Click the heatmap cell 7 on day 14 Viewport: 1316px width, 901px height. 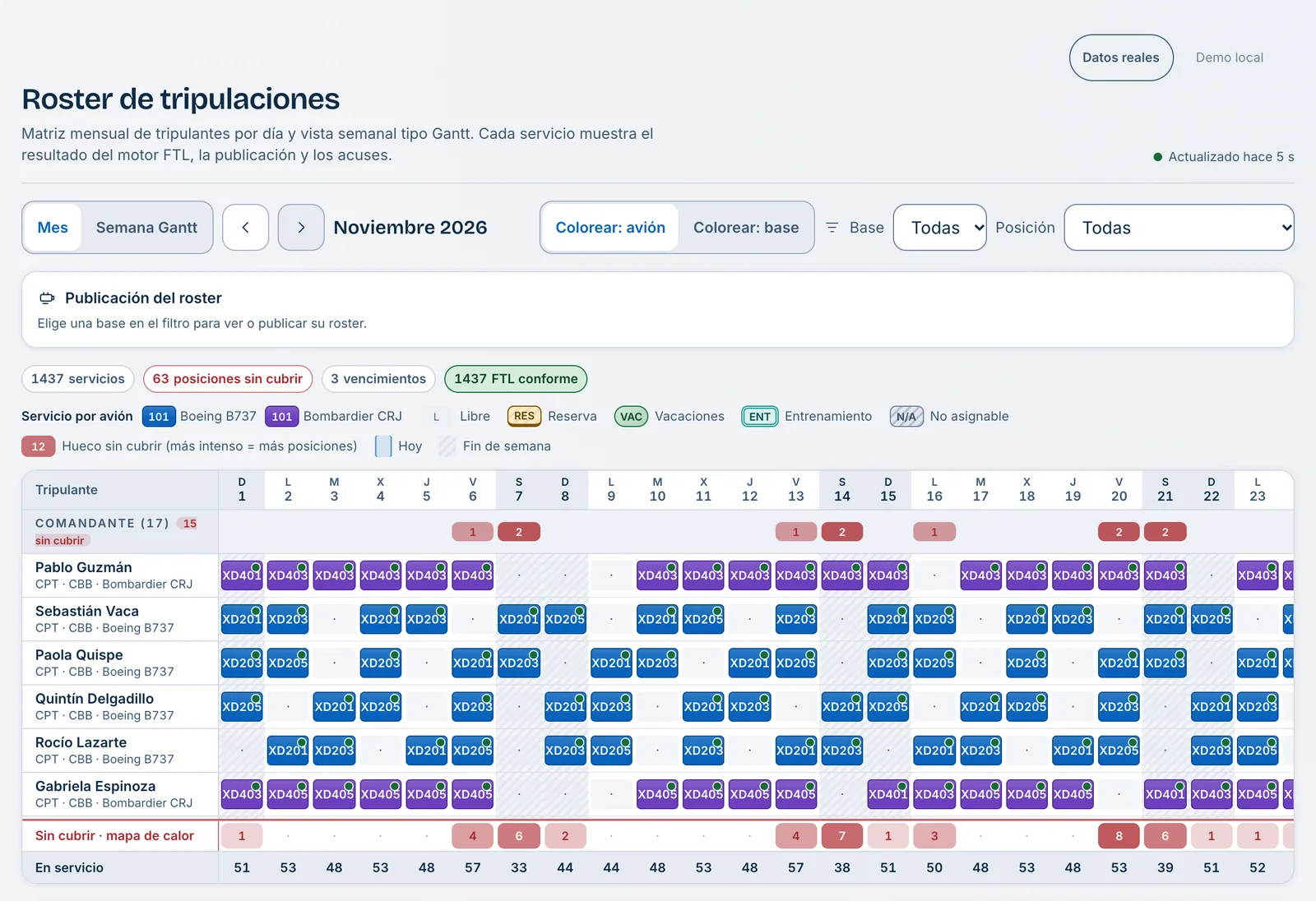click(842, 836)
